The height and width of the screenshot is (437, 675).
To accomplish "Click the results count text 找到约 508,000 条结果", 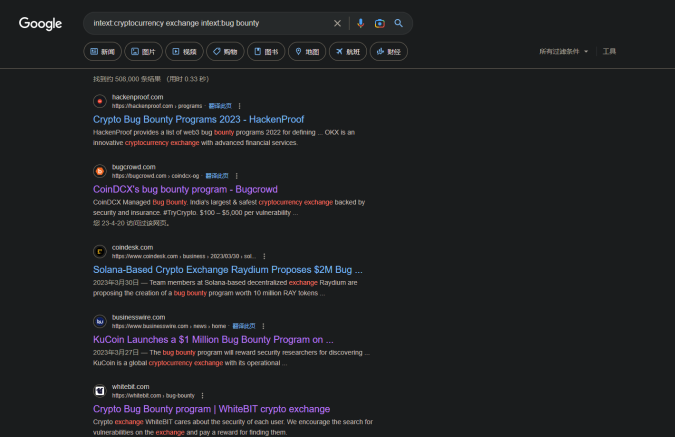I will pyautogui.click(x=127, y=79).
